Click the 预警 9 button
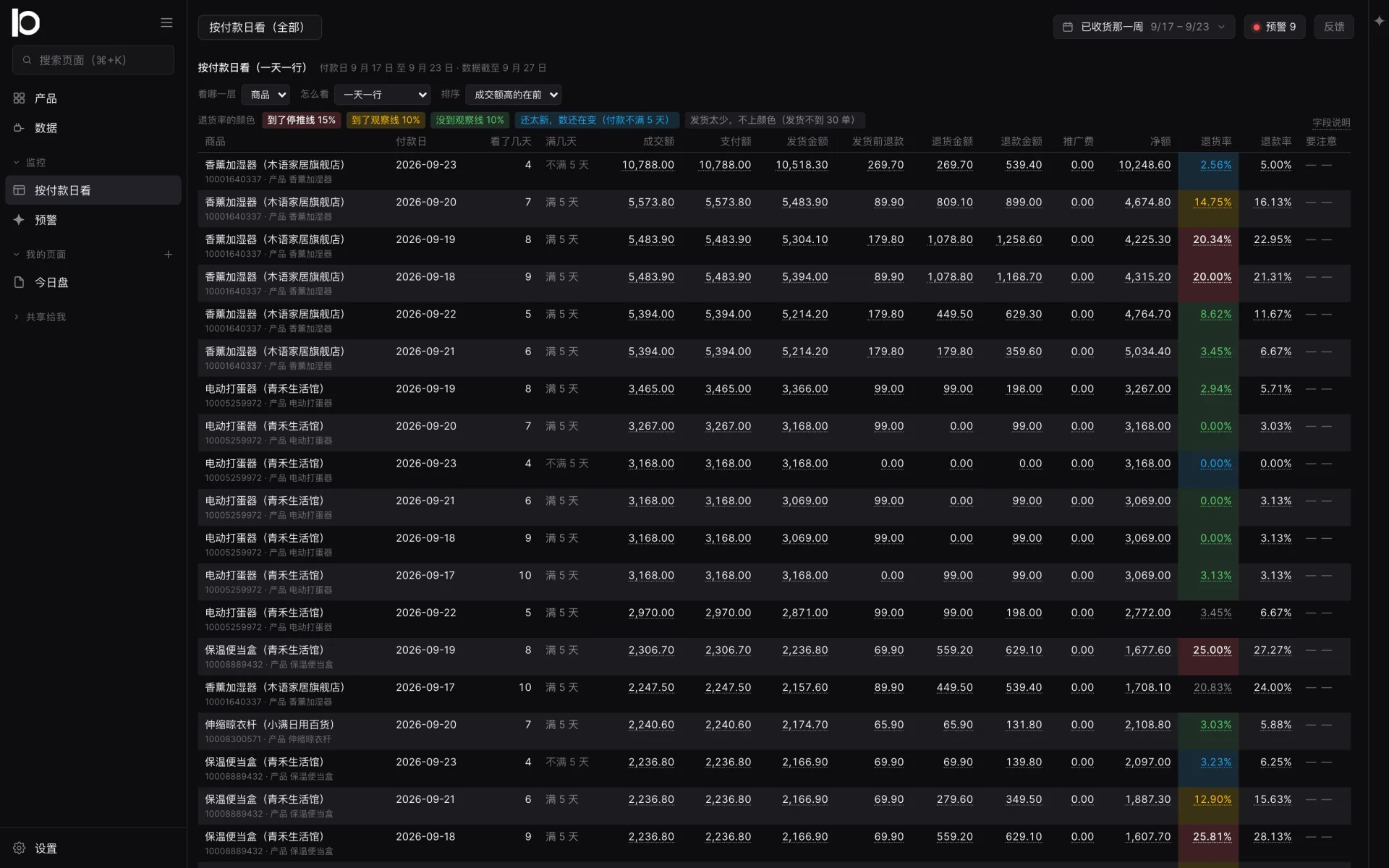Image resolution: width=1389 pixels, height=868 pixels. click(x=1275, y=27)
